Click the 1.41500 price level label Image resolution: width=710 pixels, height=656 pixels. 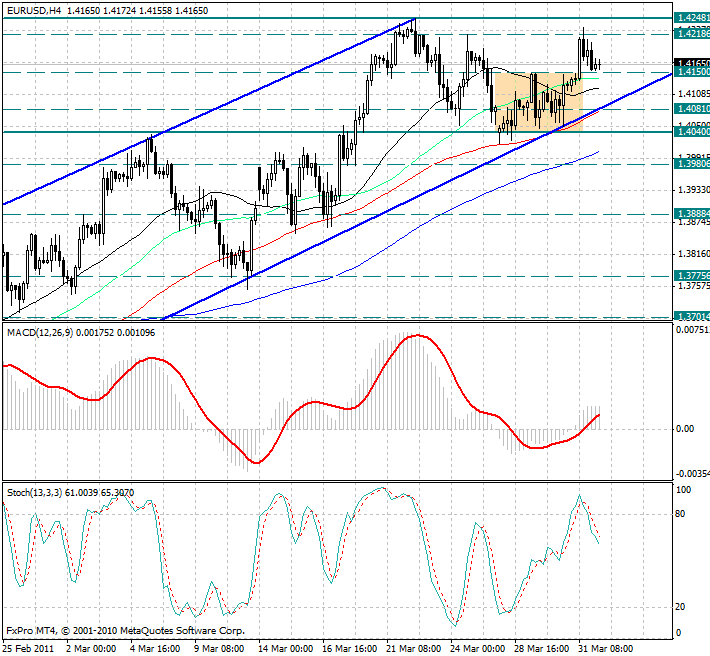pos(692,72)
